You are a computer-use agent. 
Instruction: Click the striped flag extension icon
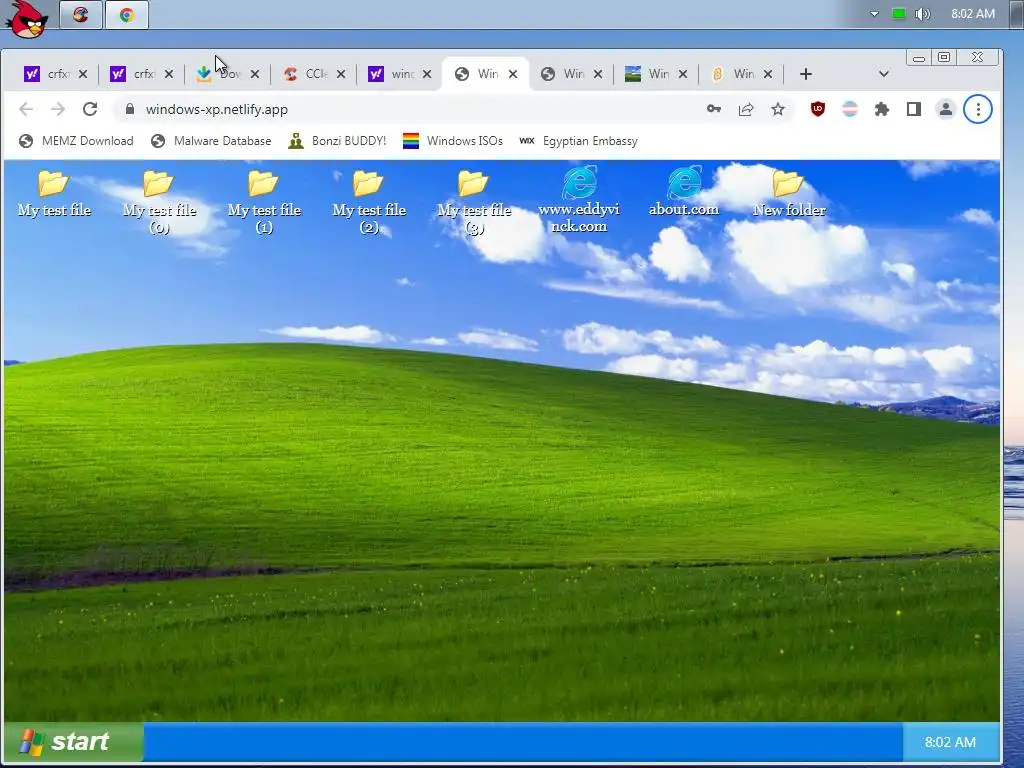click(850, 109)
